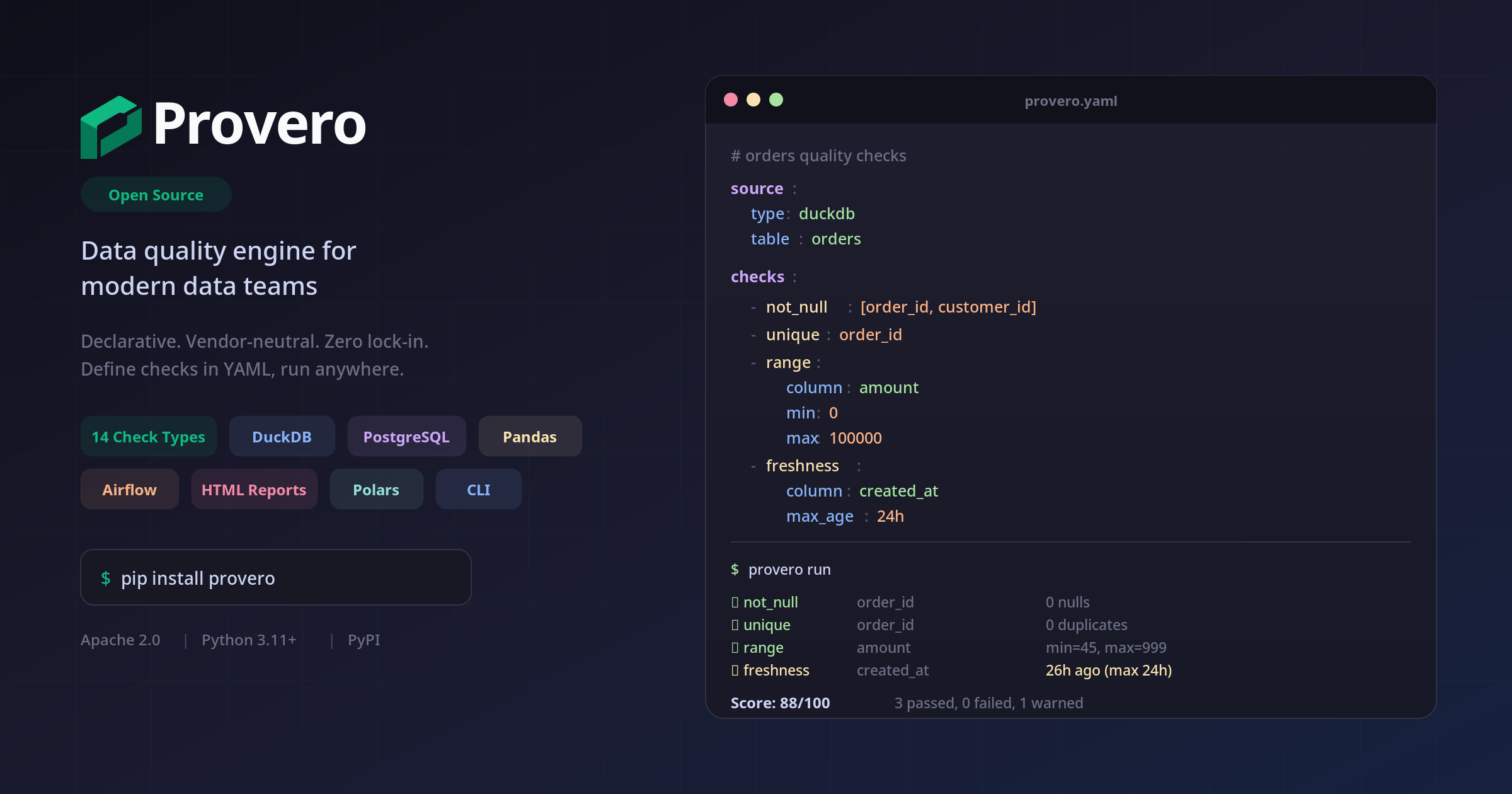Screen dimensions: 1512x794
Task: Click the red traffic light swatch
Action: tap(731, 100)
